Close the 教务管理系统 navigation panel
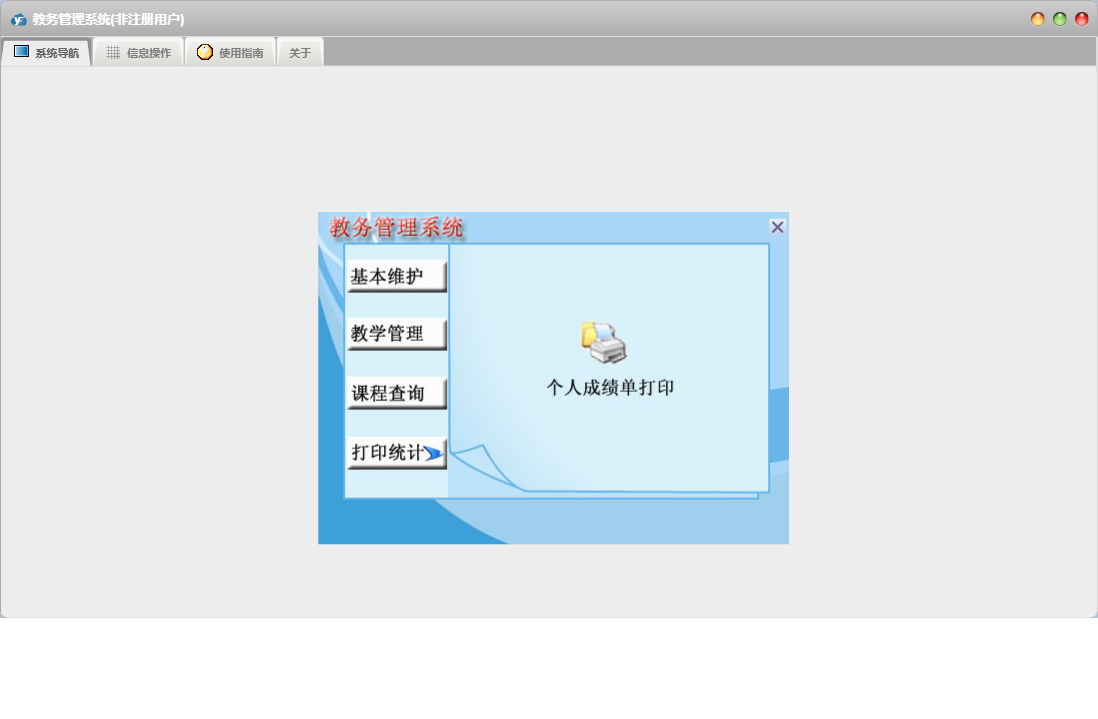 pyautogui.click(x=777, y=227)
